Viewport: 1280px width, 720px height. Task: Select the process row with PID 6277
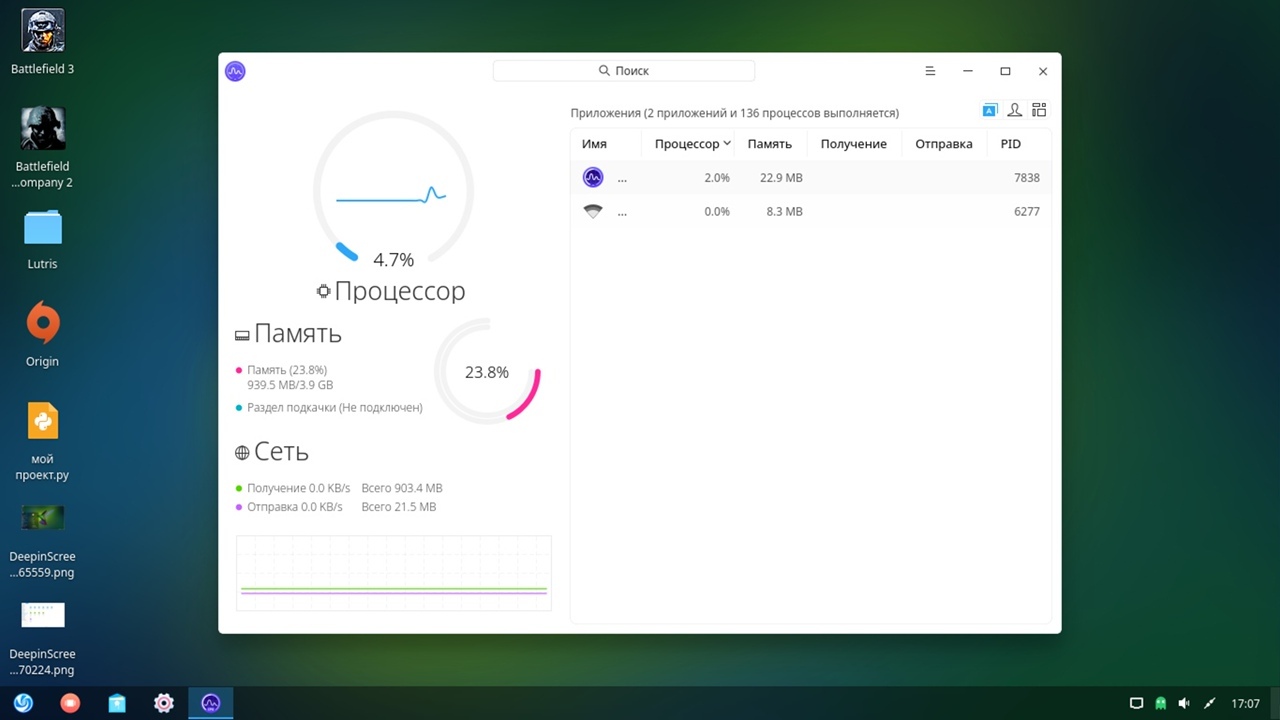coord(811,211)
